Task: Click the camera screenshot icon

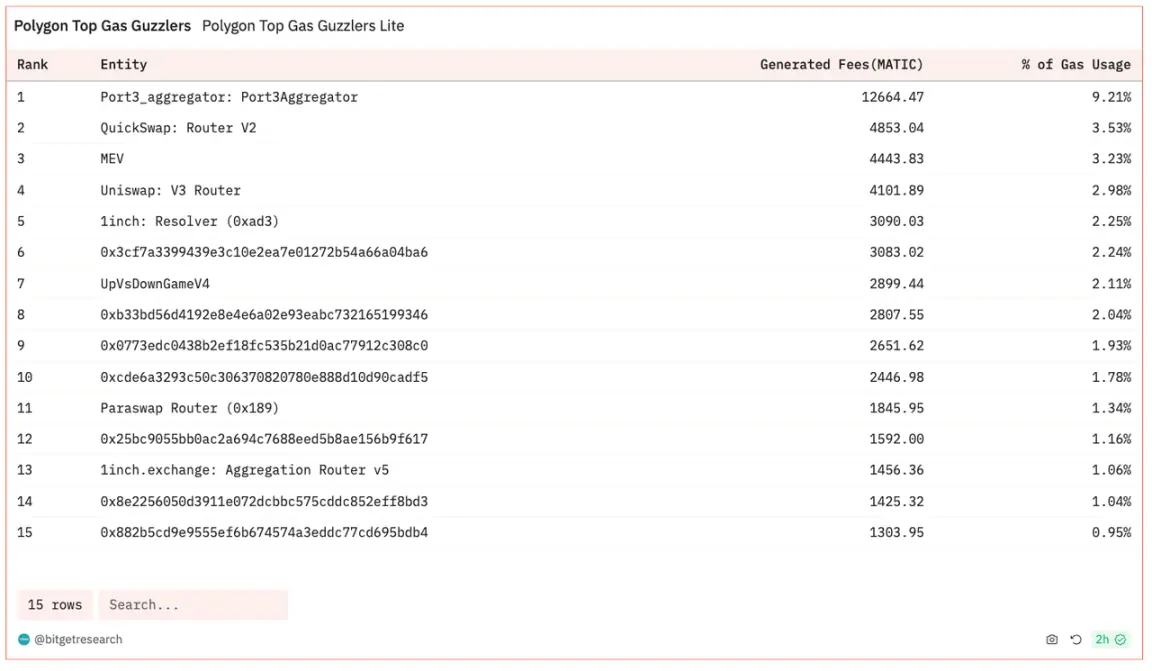Action: (x=1052, y=639)
